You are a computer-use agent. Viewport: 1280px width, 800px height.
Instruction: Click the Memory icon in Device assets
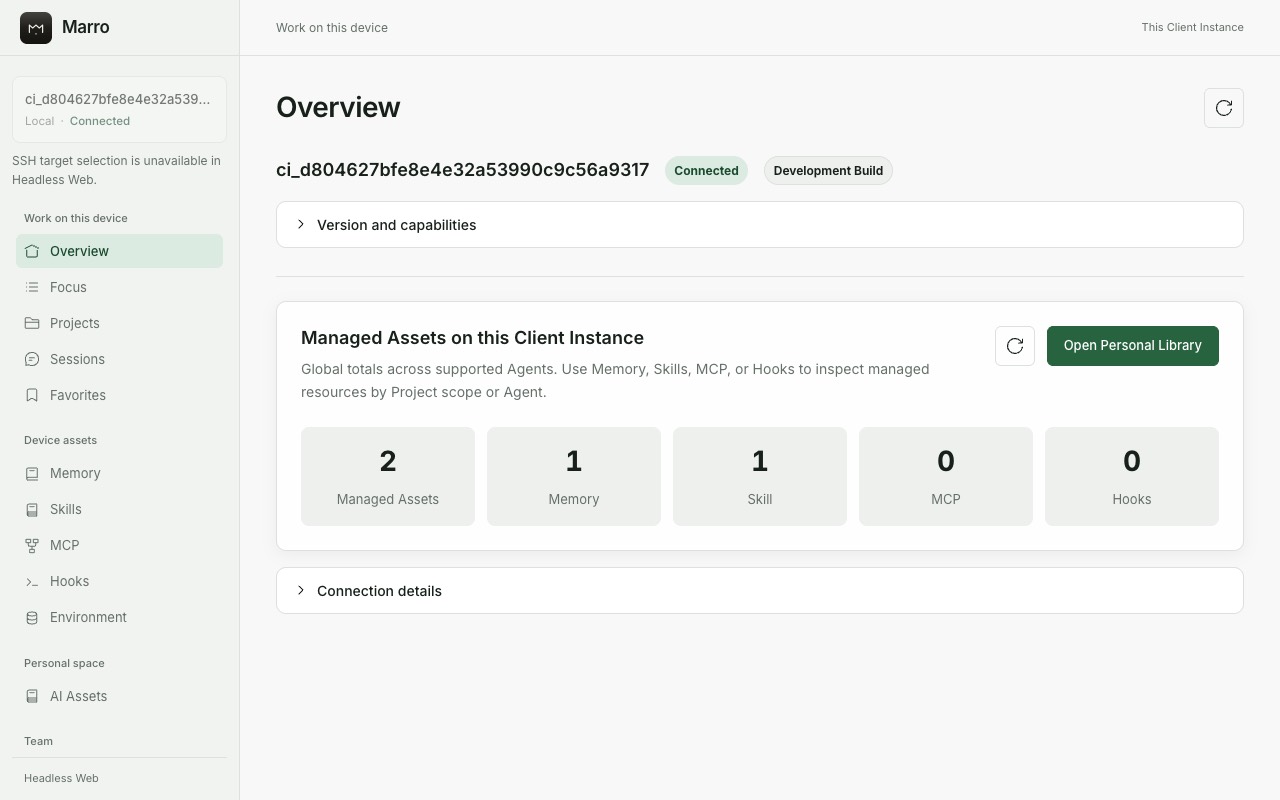point(32,473)
